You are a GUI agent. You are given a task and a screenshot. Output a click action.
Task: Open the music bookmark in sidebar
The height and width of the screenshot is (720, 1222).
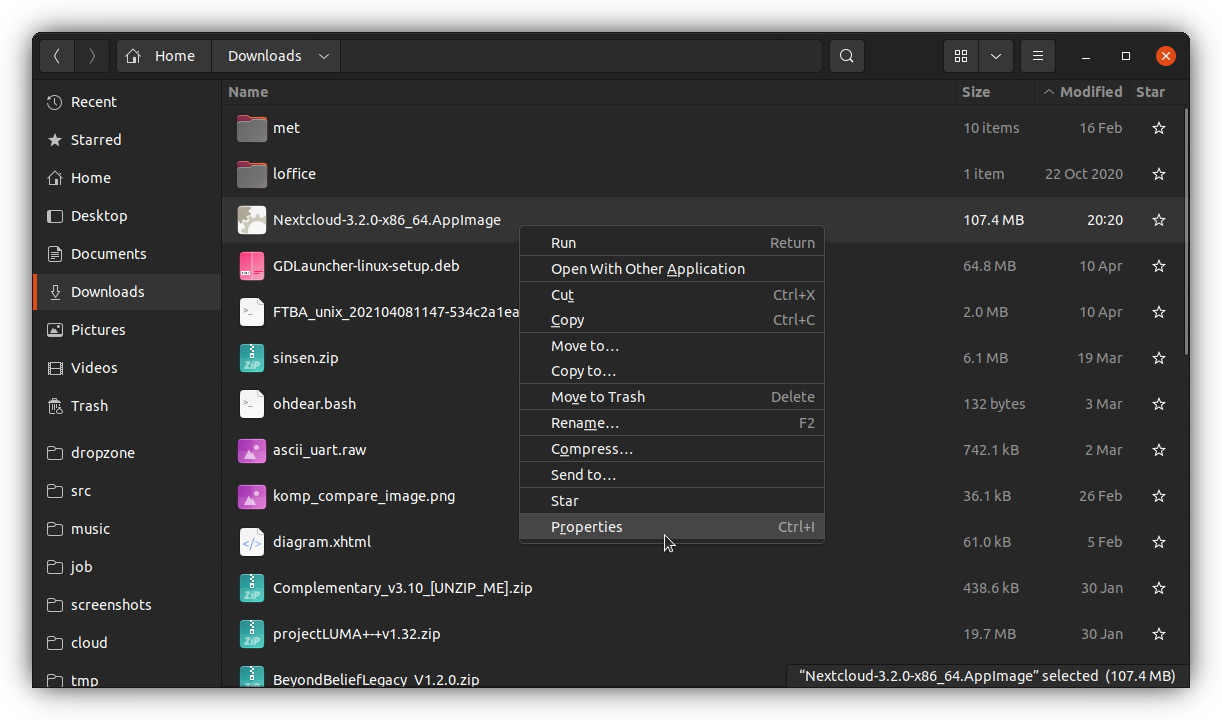(x=127, y=529)
